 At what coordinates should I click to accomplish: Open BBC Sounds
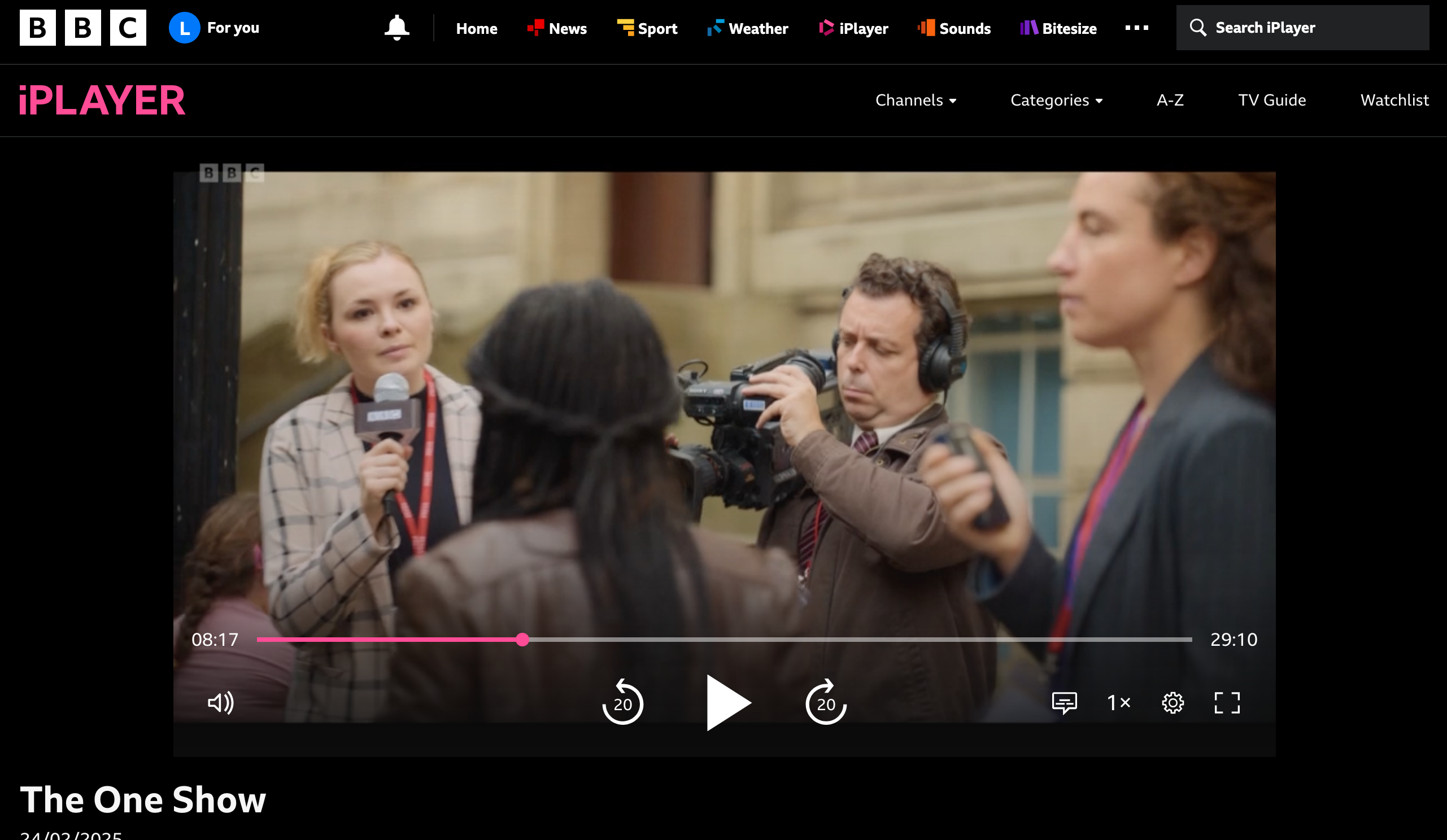pos(954,28)
